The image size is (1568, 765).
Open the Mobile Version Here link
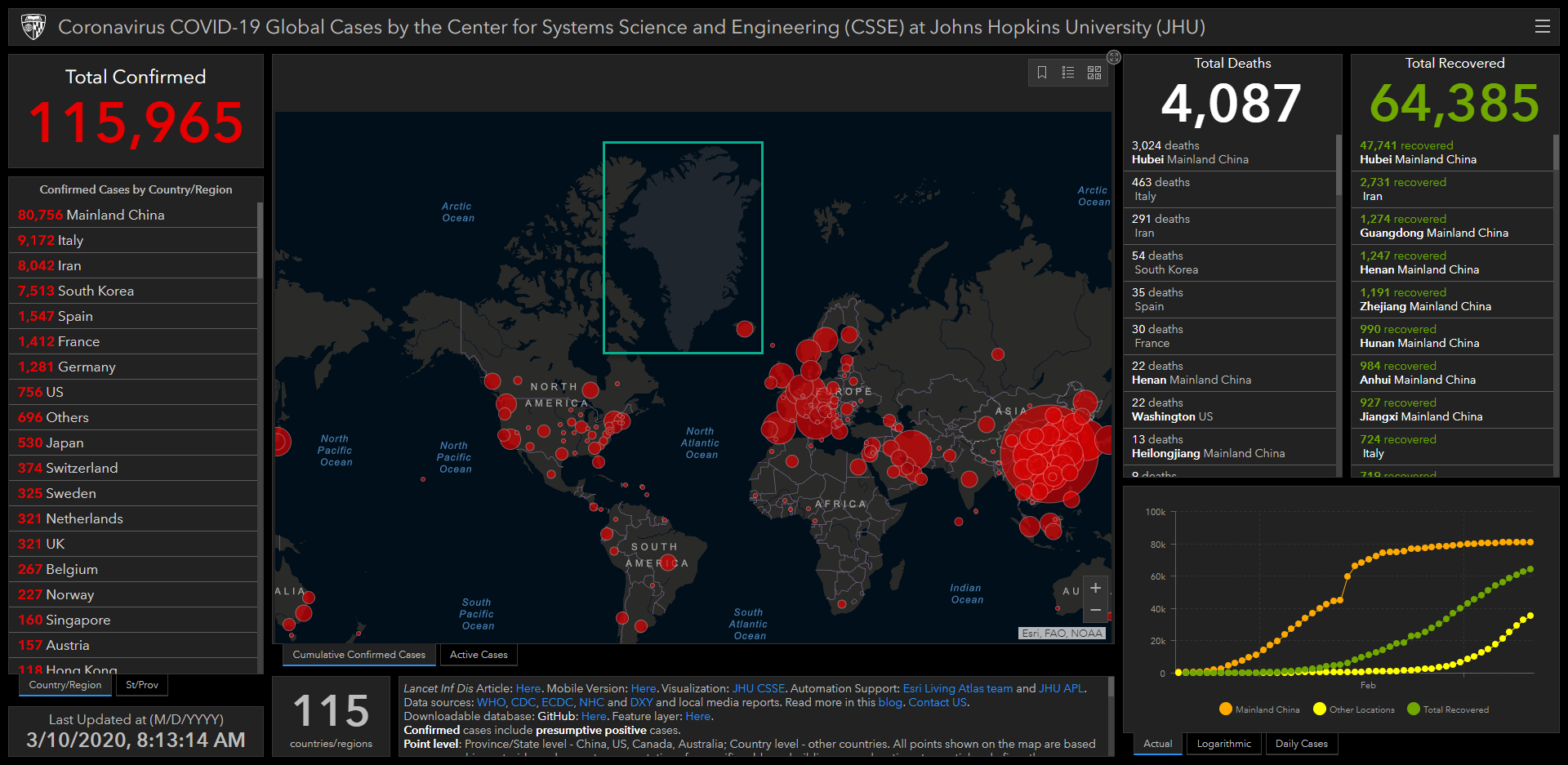click(644, 689)
